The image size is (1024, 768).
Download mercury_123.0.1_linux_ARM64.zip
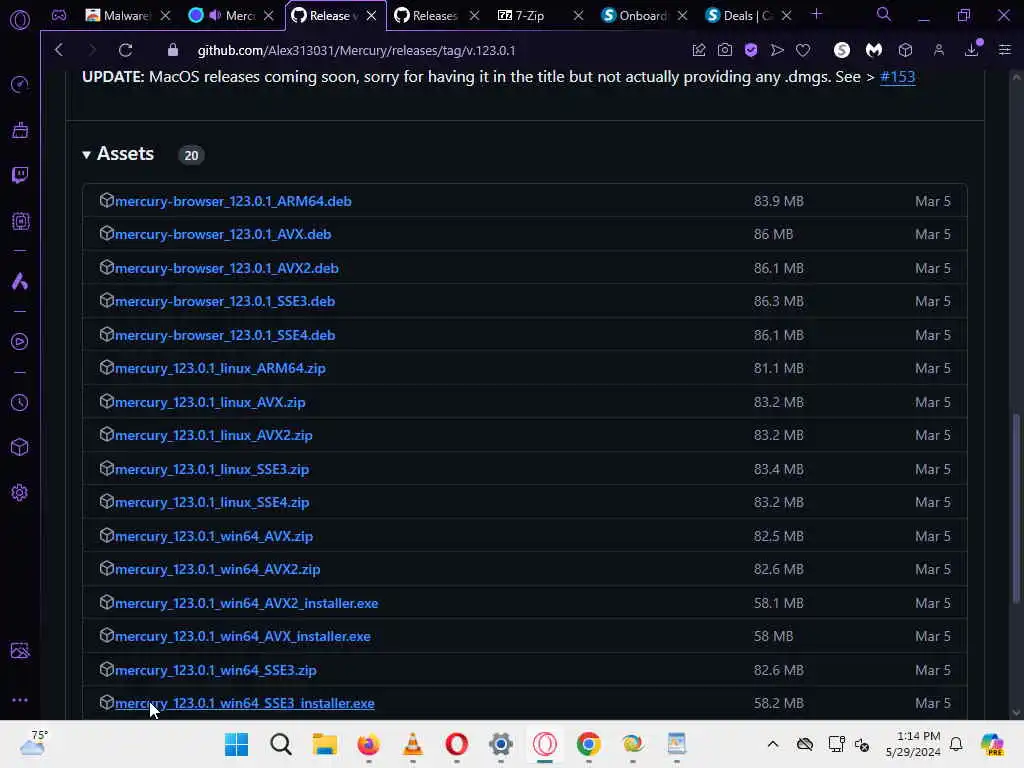(x=220, y=368)
